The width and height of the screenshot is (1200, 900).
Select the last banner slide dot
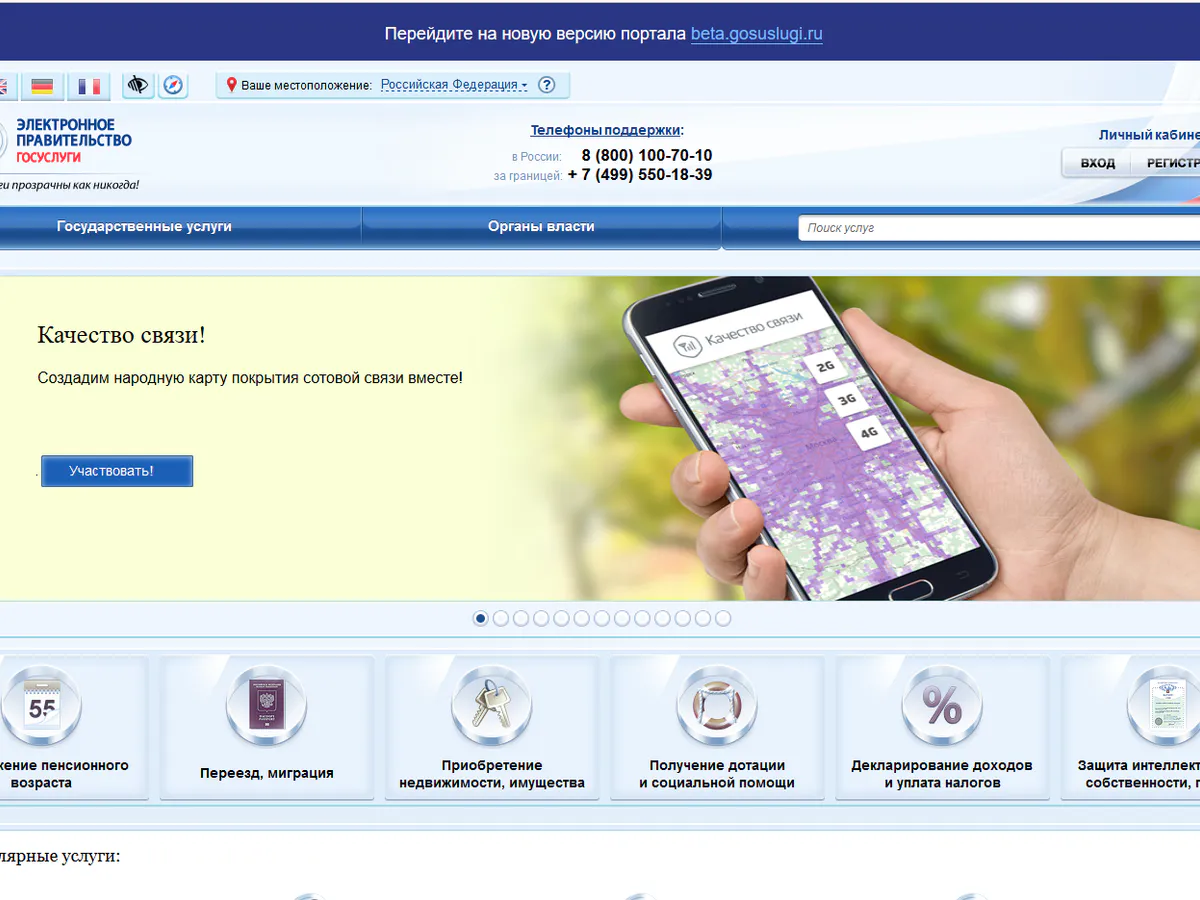tap(723, 618)
